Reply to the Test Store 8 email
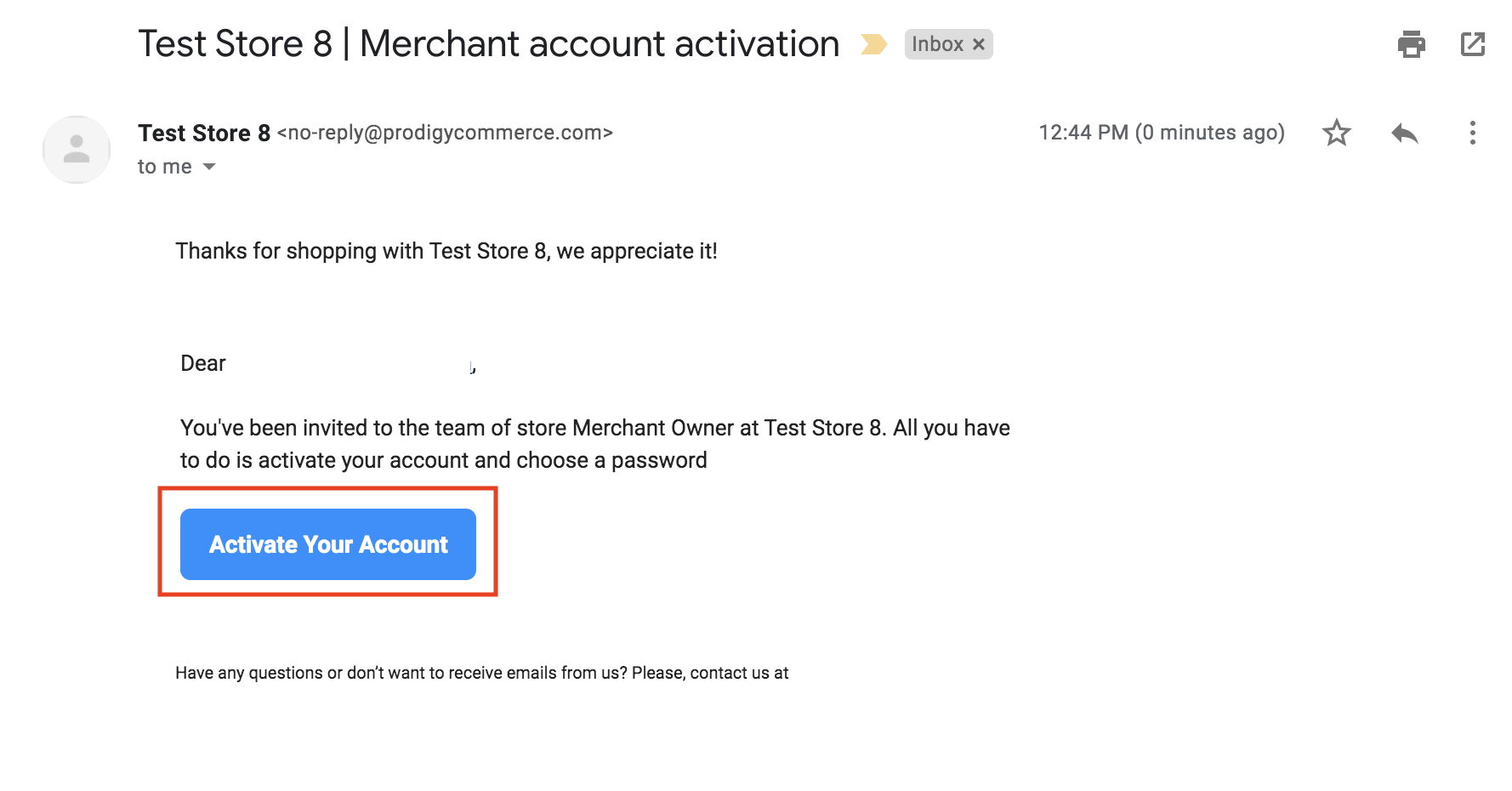This screenshot has width=1512, height=791. point(1405,133)
